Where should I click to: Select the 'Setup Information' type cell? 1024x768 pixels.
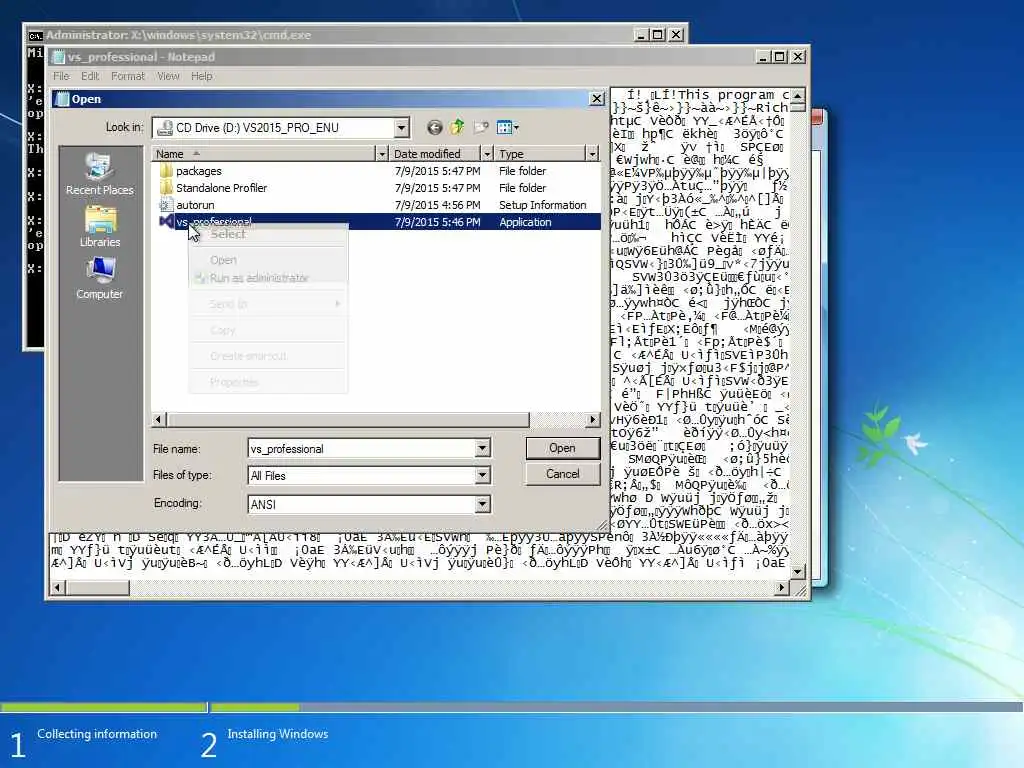click(543, 205)
